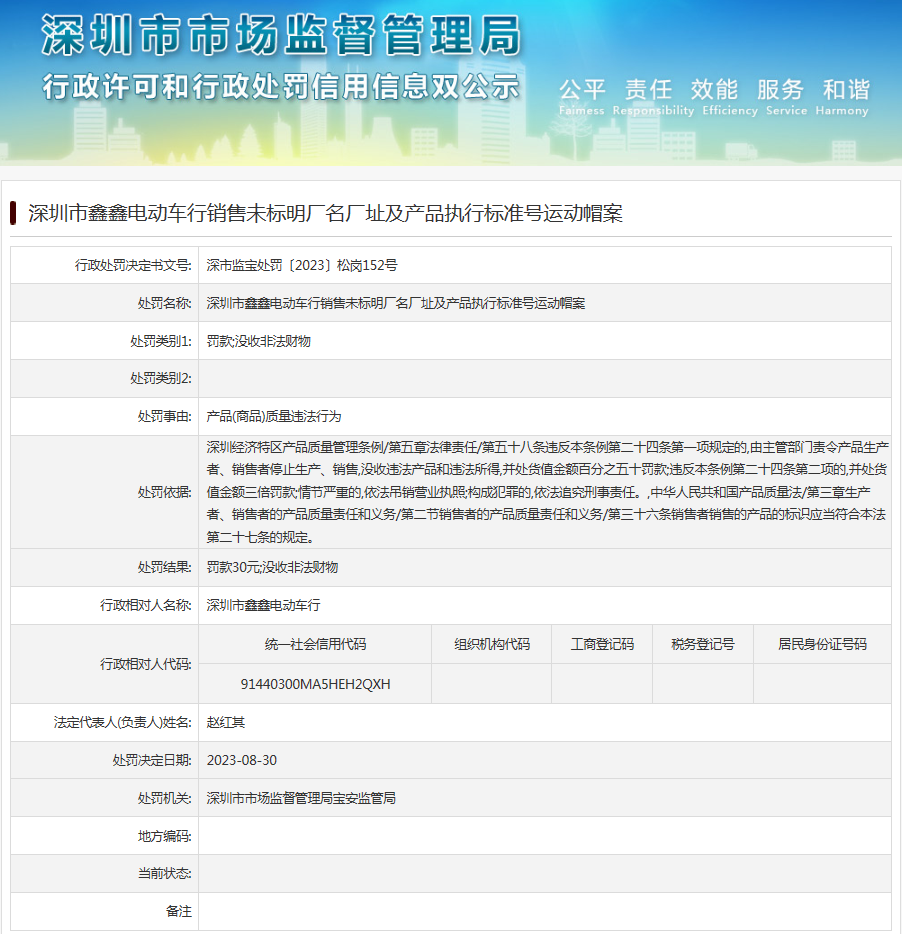Click the 处罚名称 value in the table

pos(396,303)
